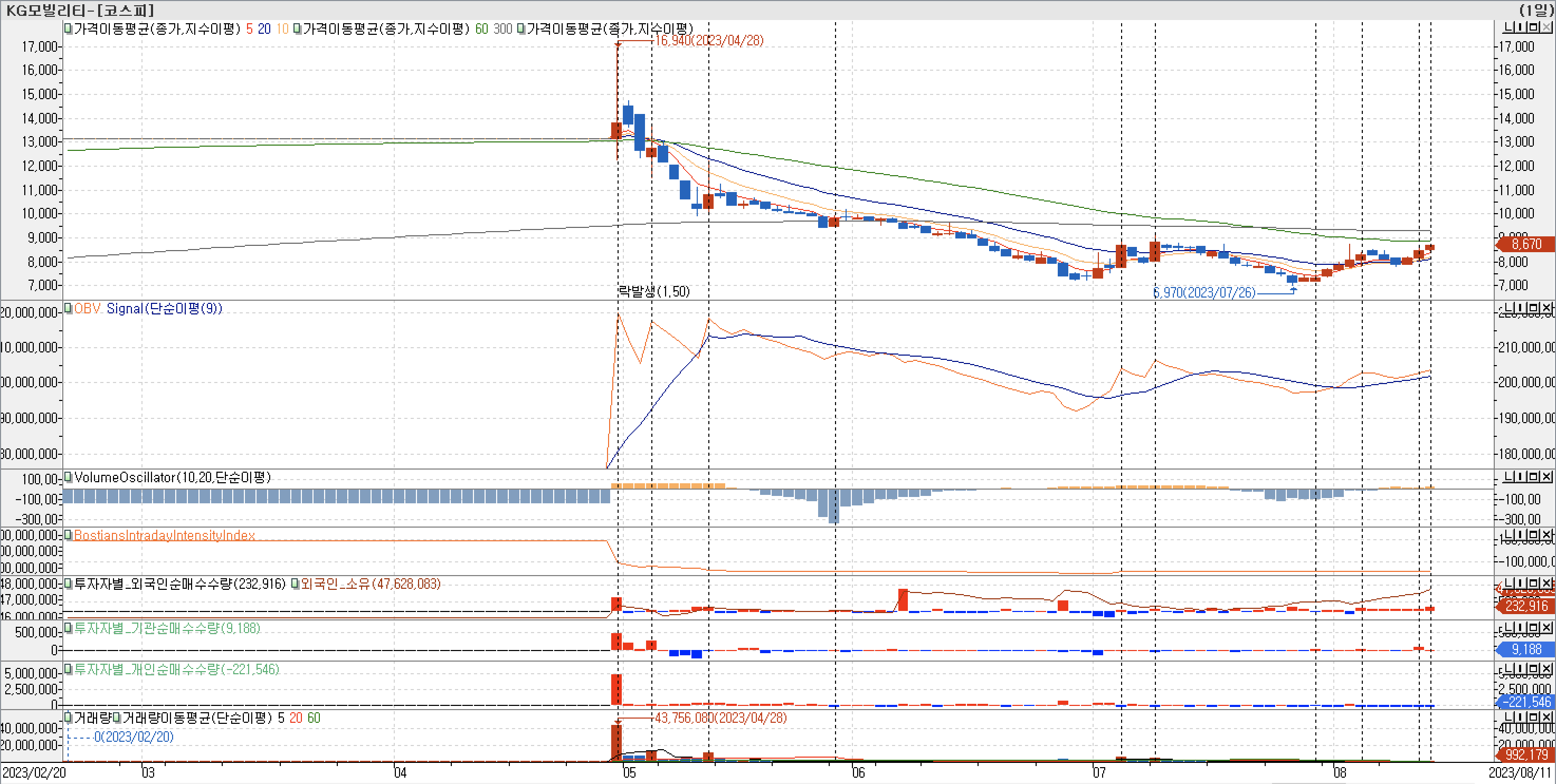Click the L-shaped icon in the price panel
This screenshot has width=1556, height=784.
point(1509,27)
